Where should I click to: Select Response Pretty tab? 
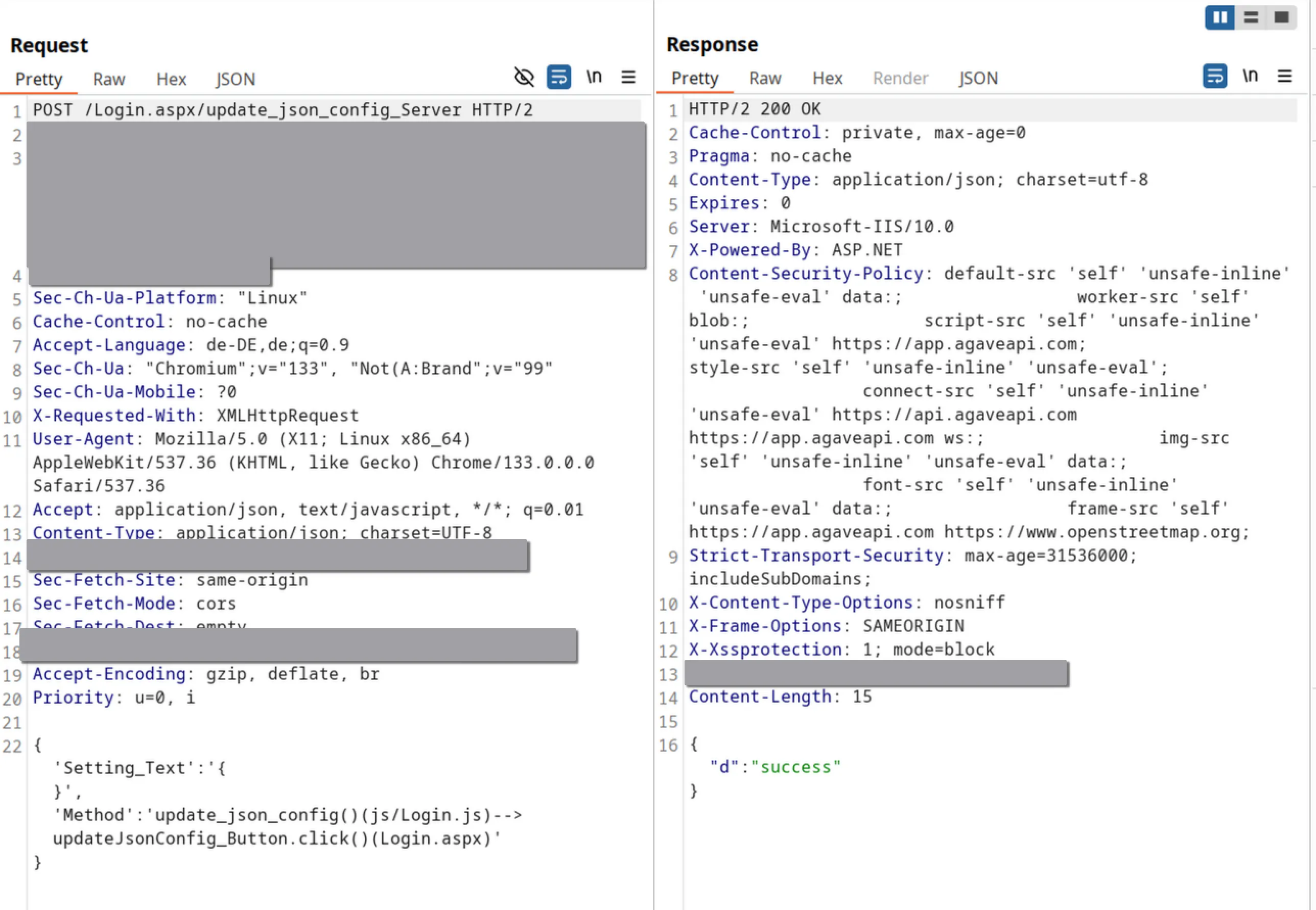click(x=695, y=78)
